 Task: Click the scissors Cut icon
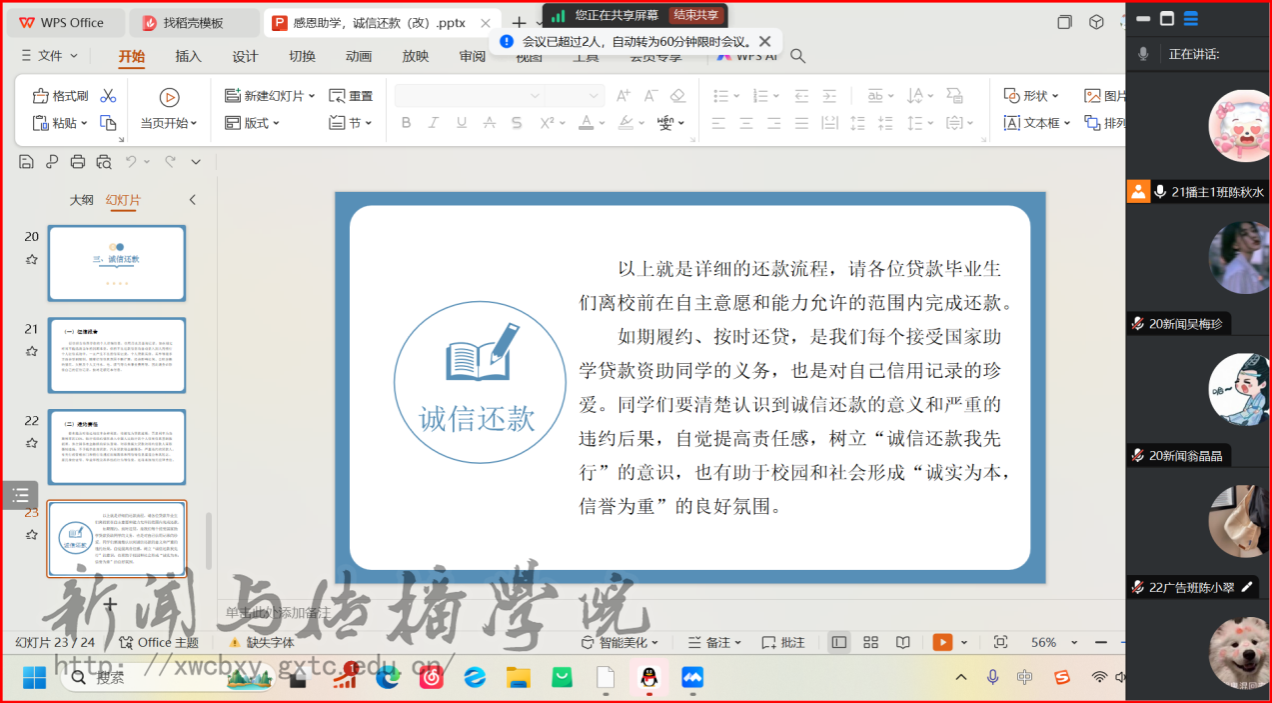click(108, 96)
